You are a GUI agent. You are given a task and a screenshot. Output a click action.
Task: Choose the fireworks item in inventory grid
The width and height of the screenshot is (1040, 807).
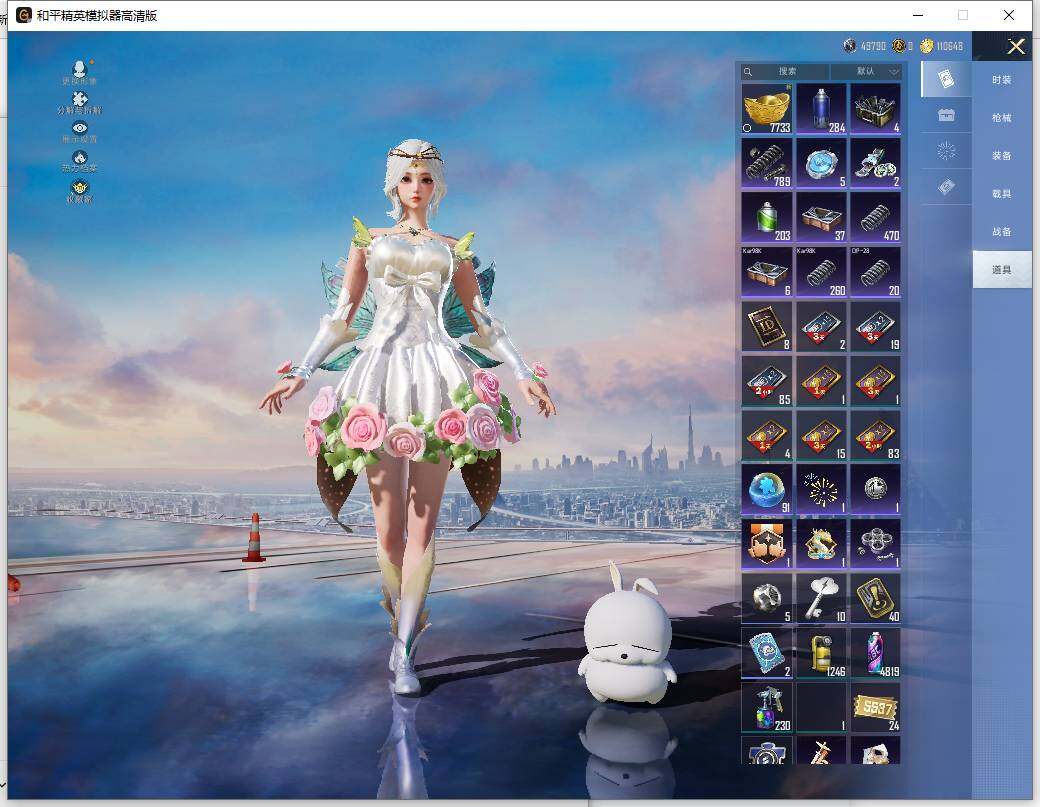(x=821, y=488)
